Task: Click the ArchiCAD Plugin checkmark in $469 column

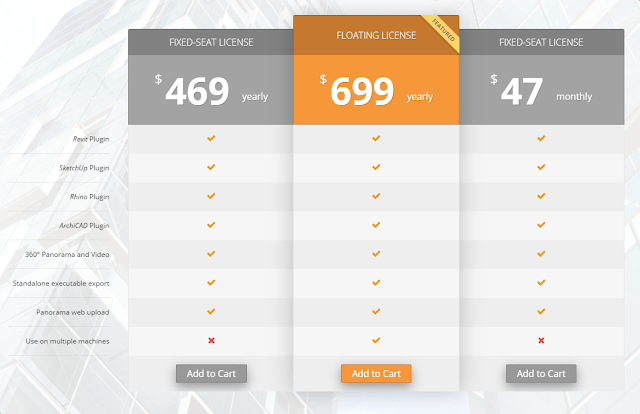Action: click(x=211, y=225)
